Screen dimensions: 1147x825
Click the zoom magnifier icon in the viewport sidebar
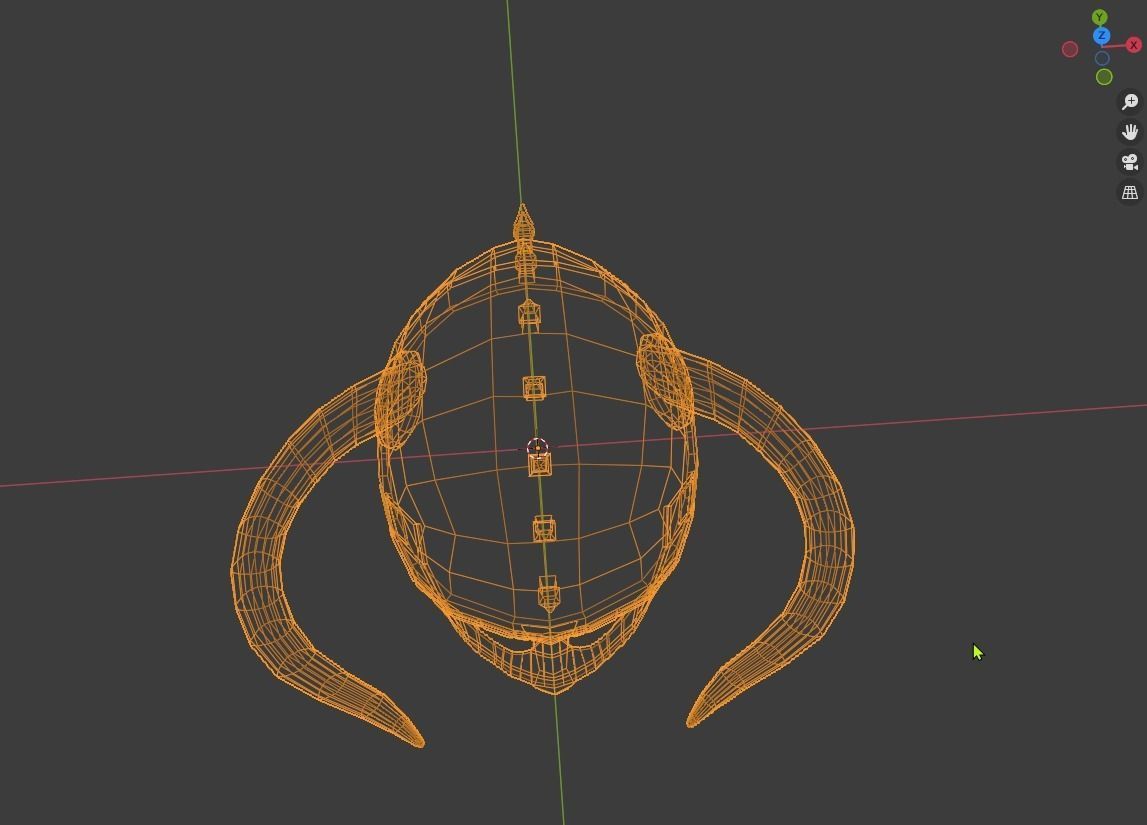point(1130,100)
